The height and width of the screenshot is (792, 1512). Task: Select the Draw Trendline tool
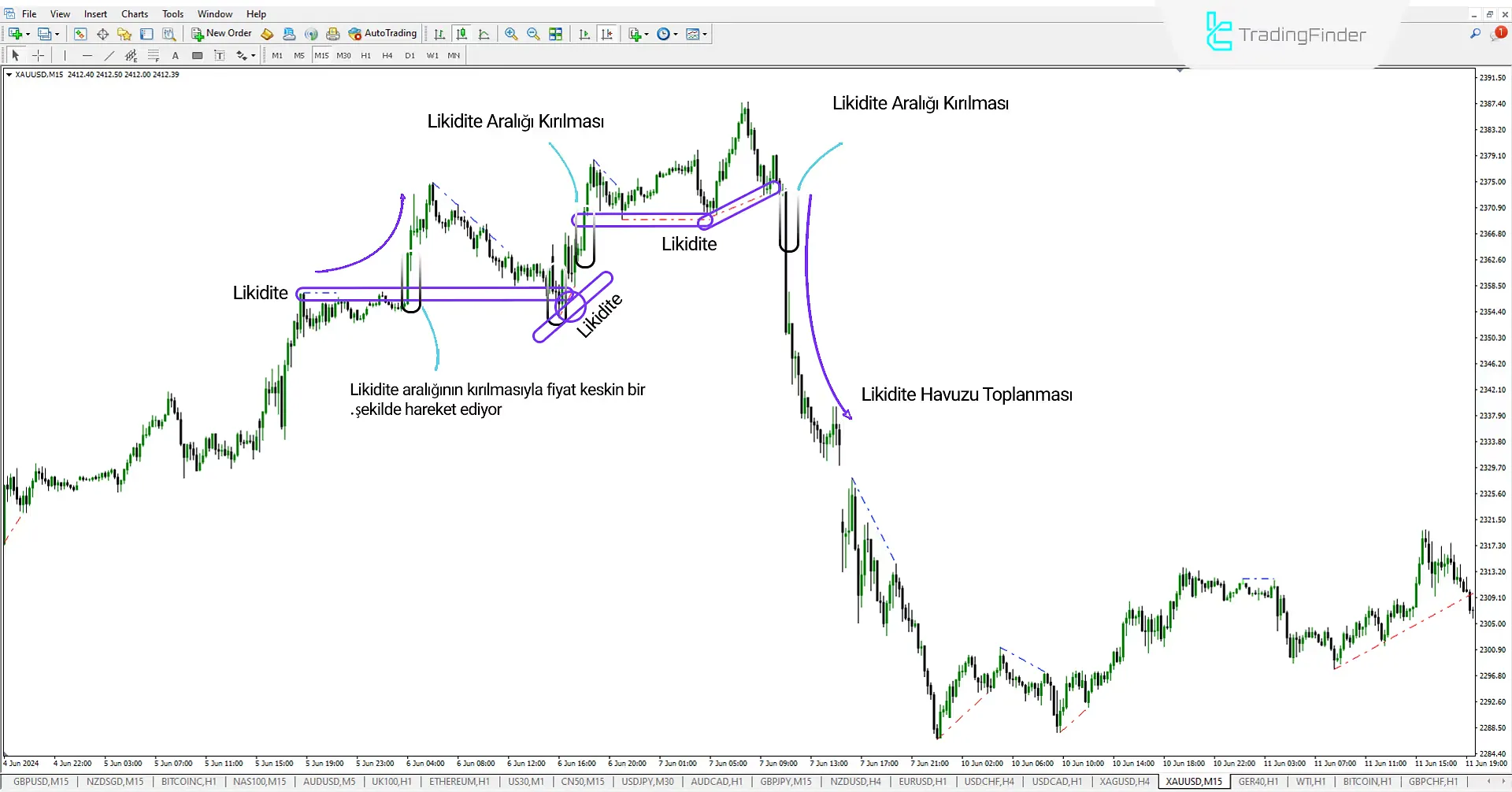109,55
